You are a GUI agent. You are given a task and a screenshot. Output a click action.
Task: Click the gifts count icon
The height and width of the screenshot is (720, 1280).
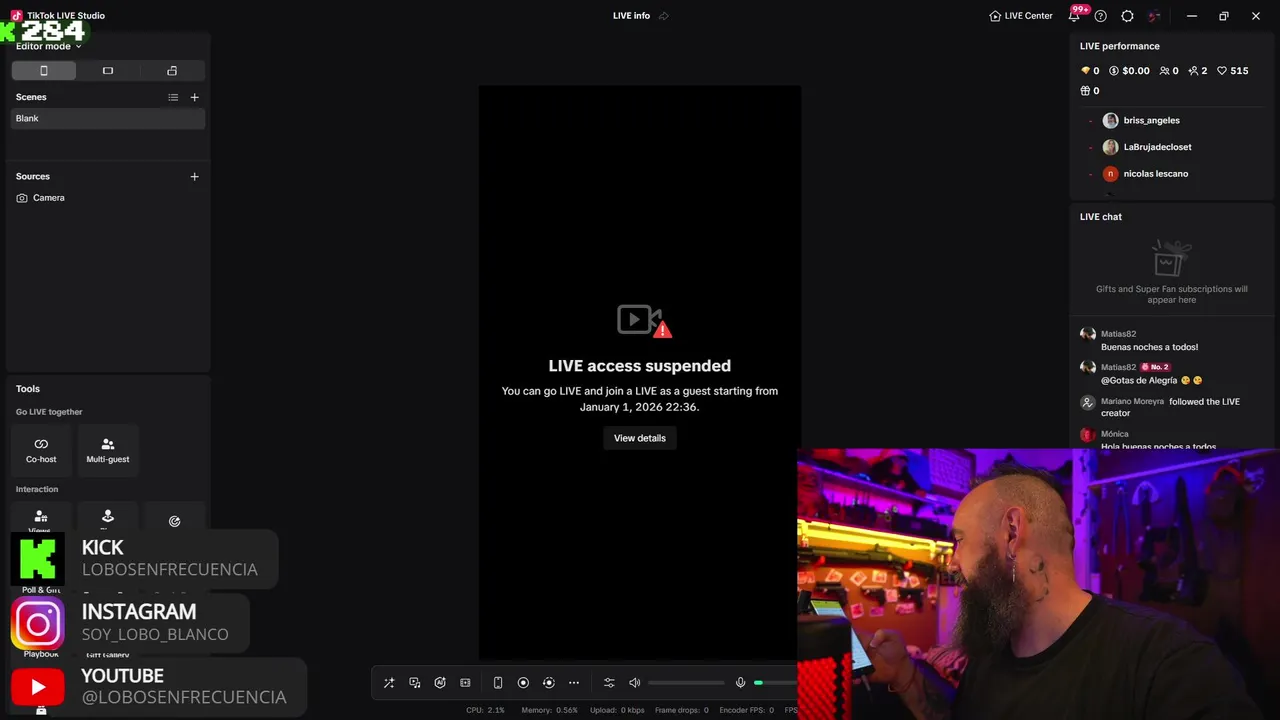pos(1090,91)
